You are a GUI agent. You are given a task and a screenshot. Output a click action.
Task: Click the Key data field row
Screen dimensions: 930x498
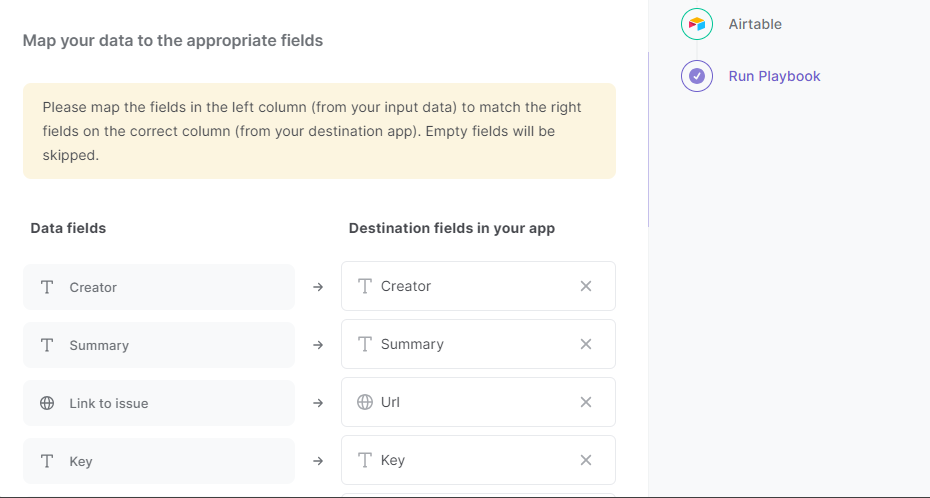(x=159, y=461)
